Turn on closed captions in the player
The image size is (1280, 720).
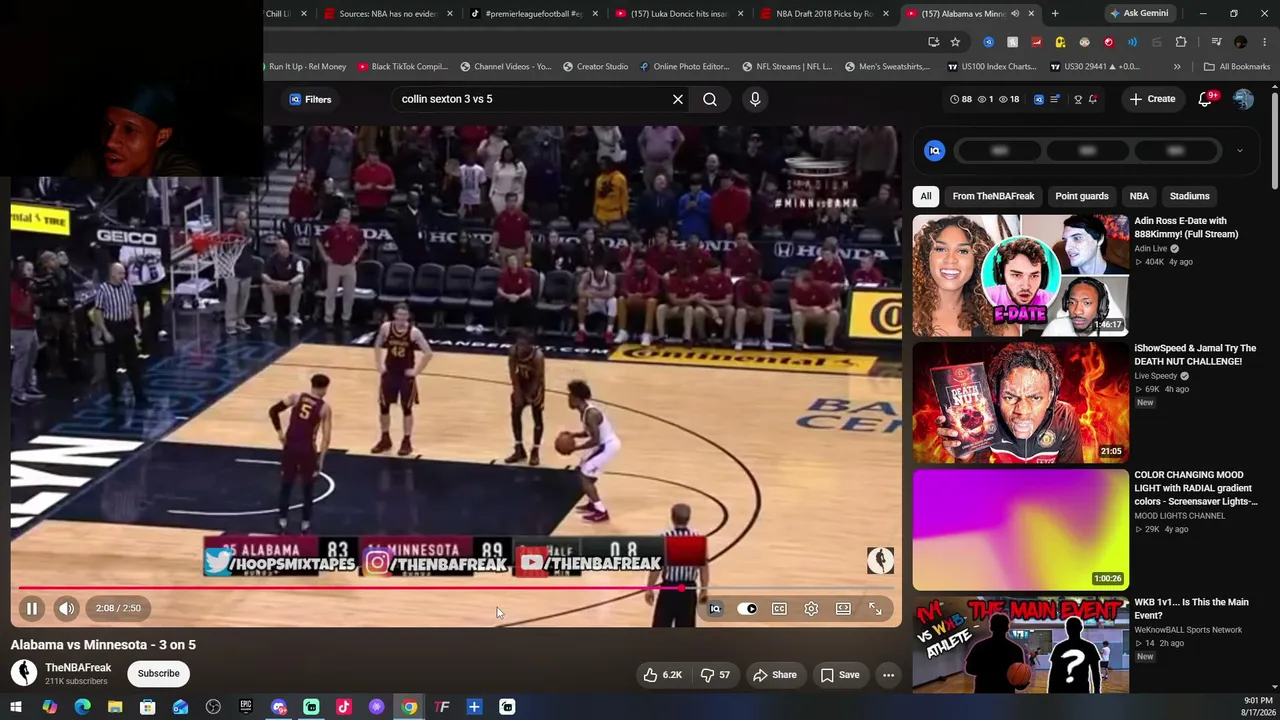(x=779, y=608)
